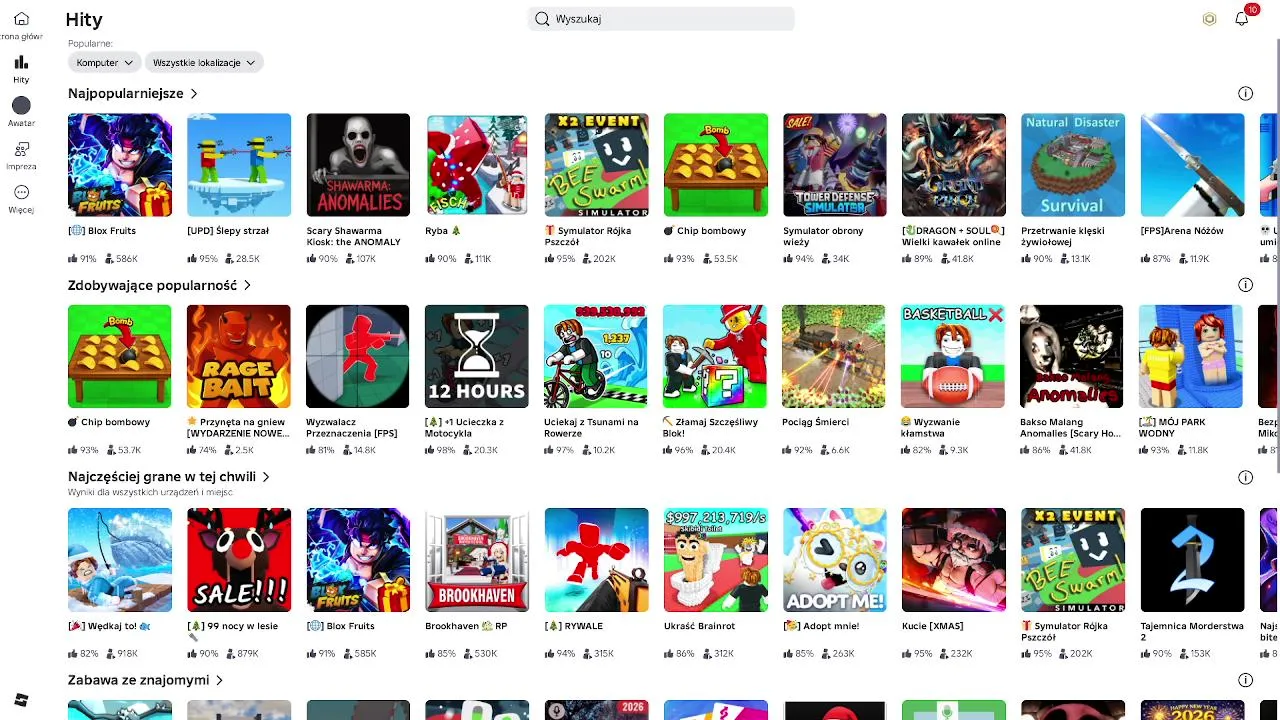Click the Pociąg Śmierci title text
Image resolution: width=1280 pixels, height=720 pixels.
(816, 422)
